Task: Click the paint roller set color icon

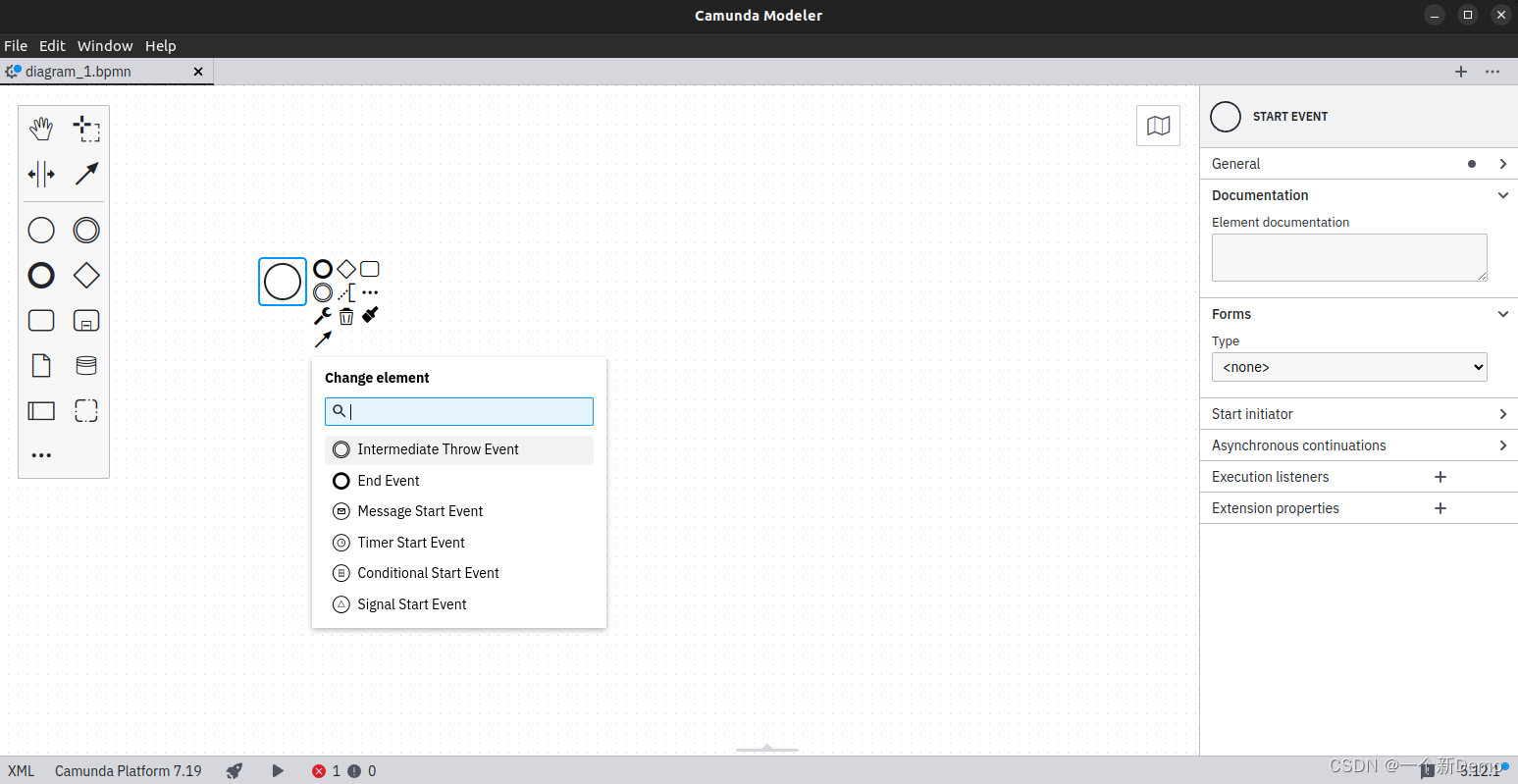Action: [x=370, y=315]
